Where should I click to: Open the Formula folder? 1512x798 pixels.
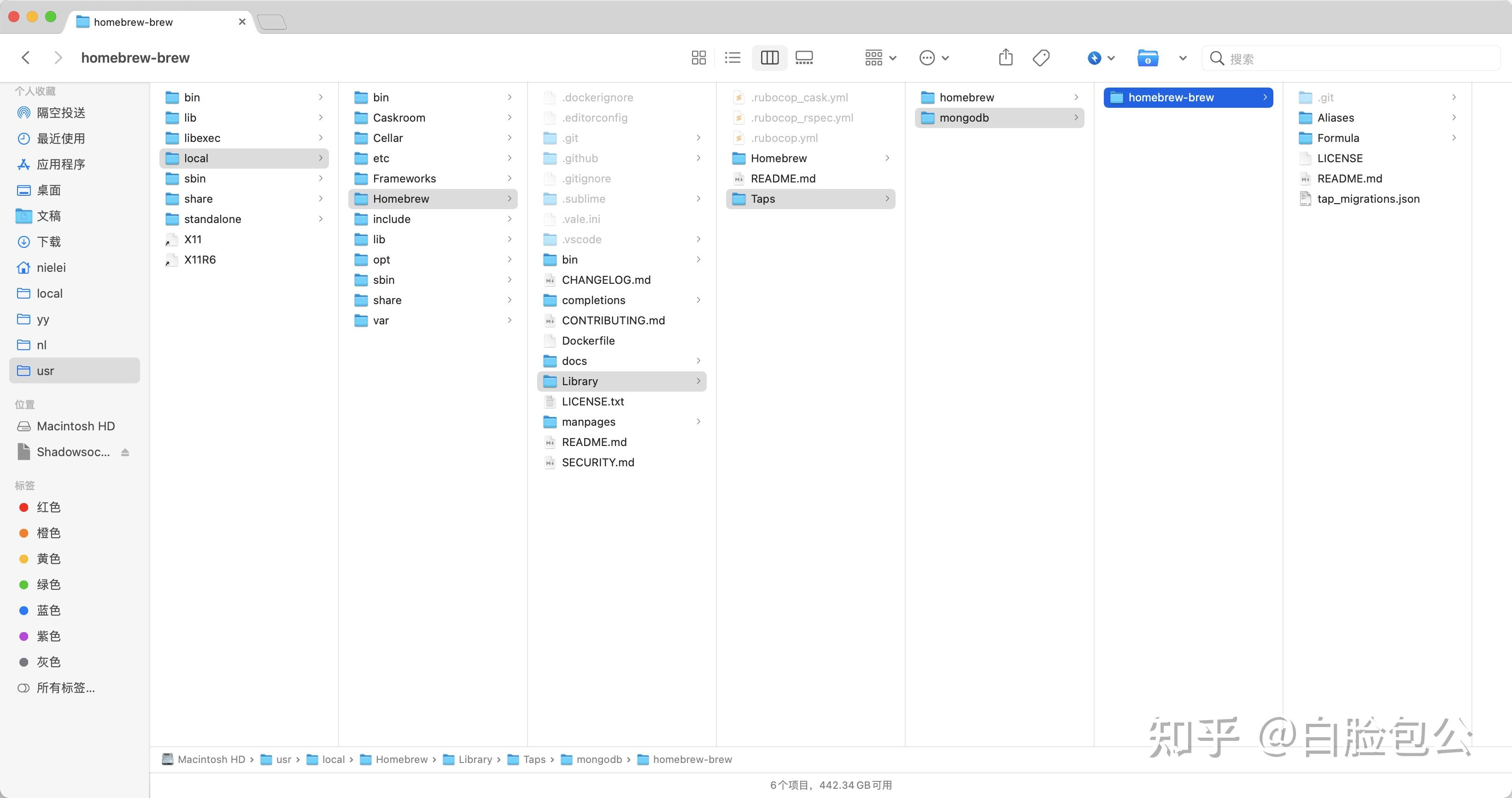[1338, 138]
